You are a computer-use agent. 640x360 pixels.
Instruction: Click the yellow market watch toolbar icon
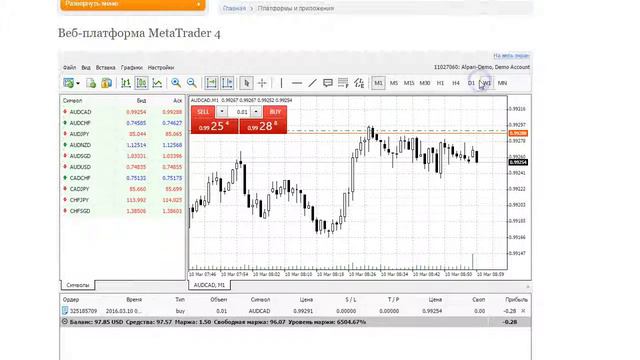click(x=107, y=83)
